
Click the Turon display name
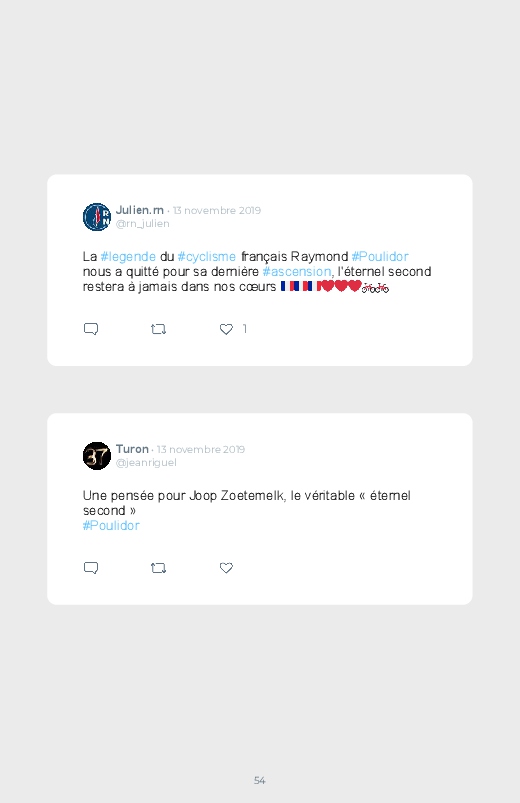132,449
